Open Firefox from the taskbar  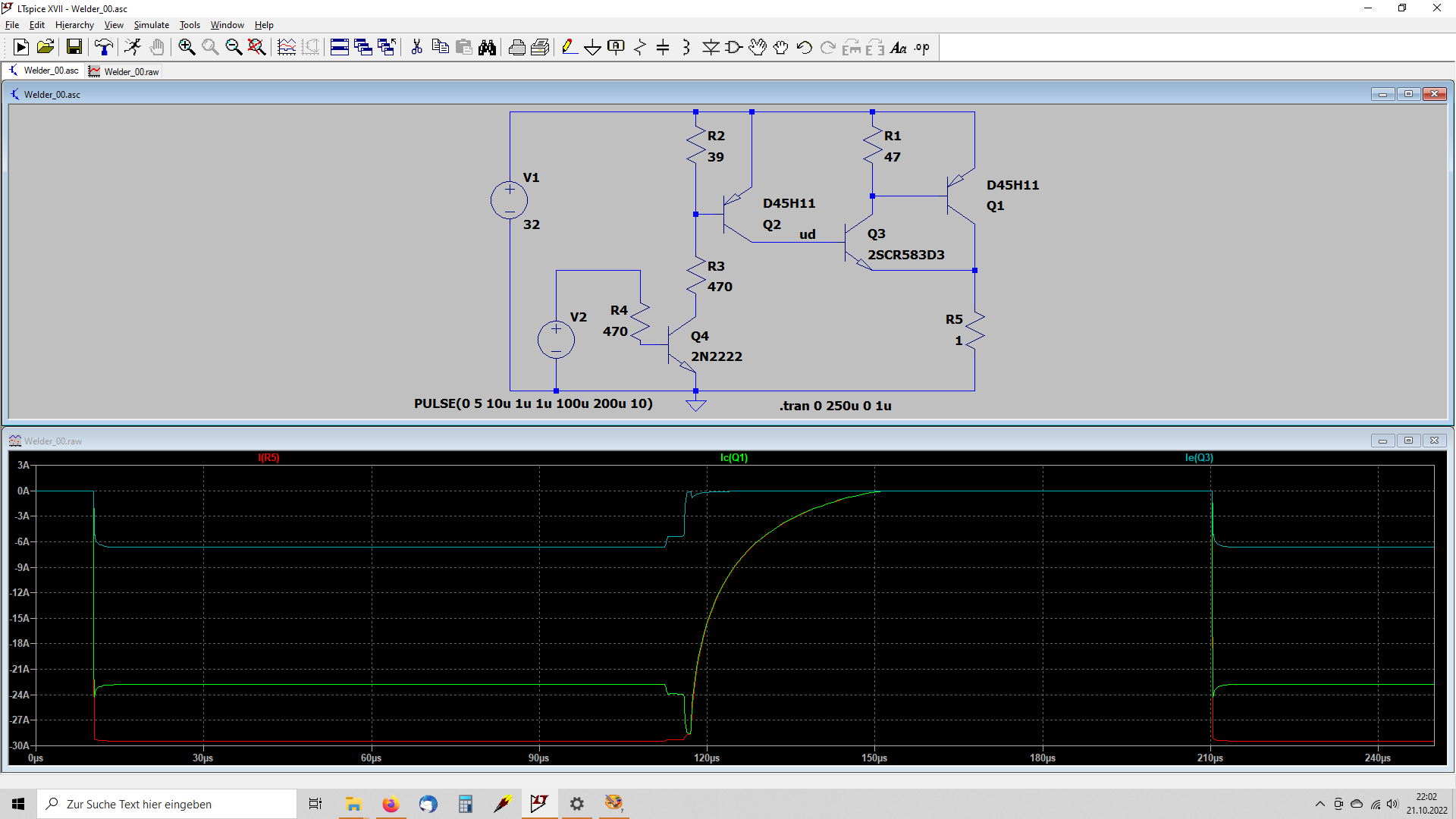click(x=391, y=804)
